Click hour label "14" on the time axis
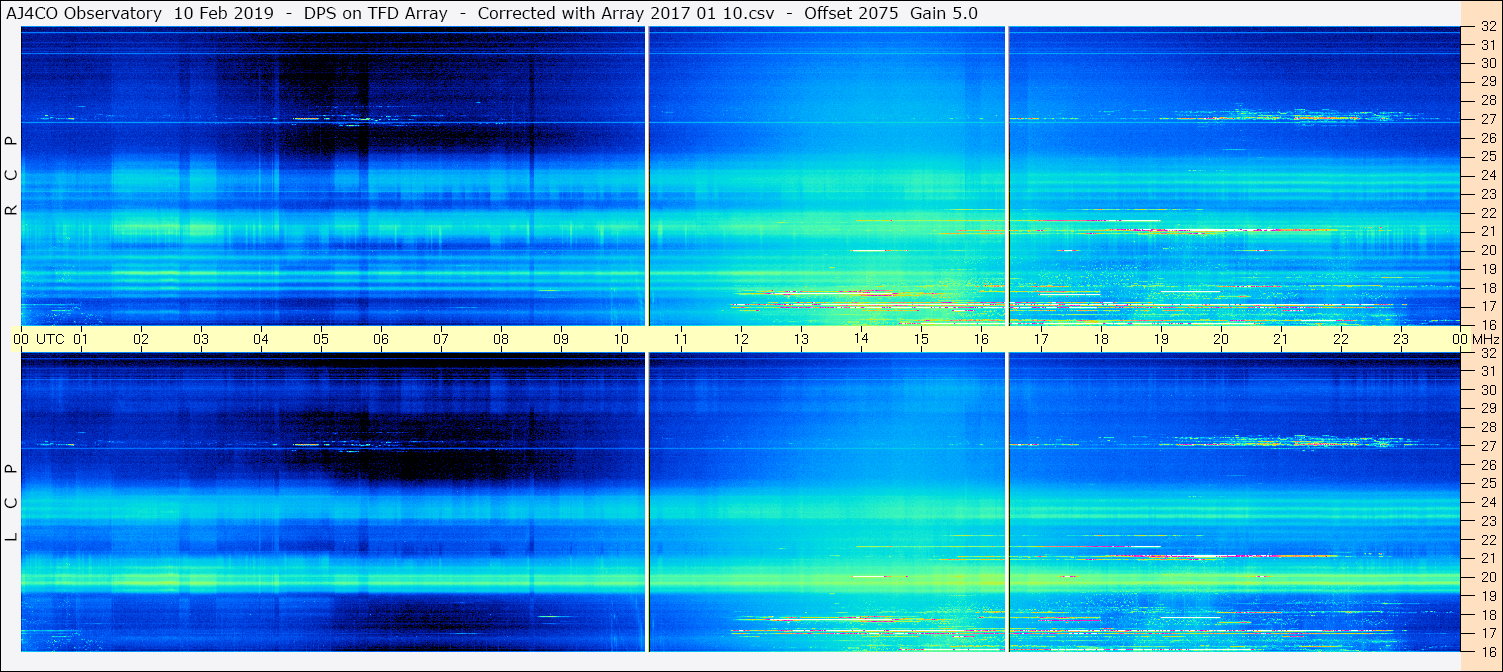The image size is (1503, 672). [x=861, y=339]
